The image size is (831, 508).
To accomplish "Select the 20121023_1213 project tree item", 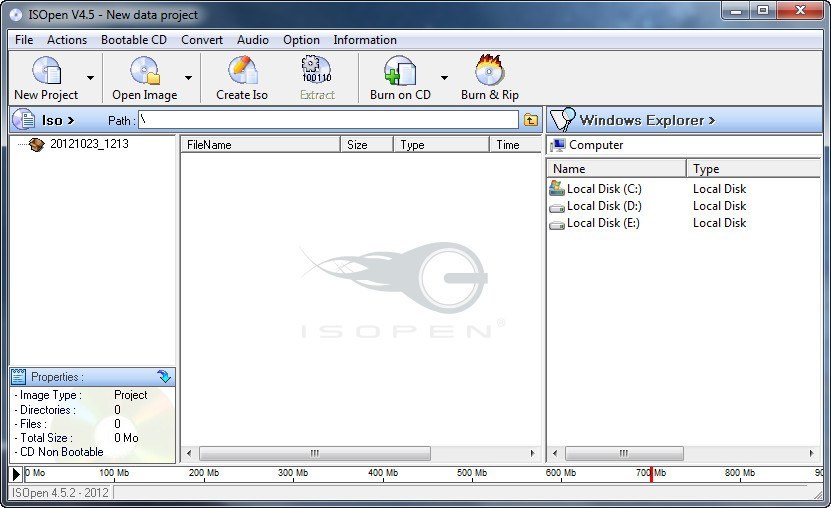I will coord(89,144).
